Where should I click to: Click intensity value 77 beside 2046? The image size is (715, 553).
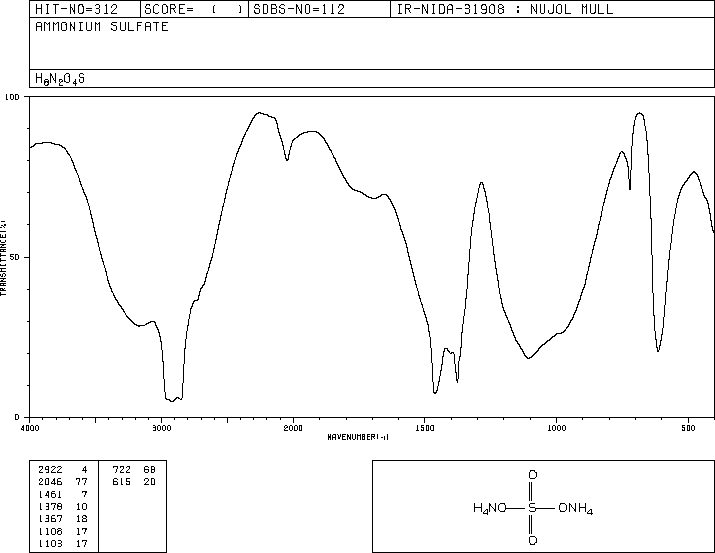[x=82, y=481]
